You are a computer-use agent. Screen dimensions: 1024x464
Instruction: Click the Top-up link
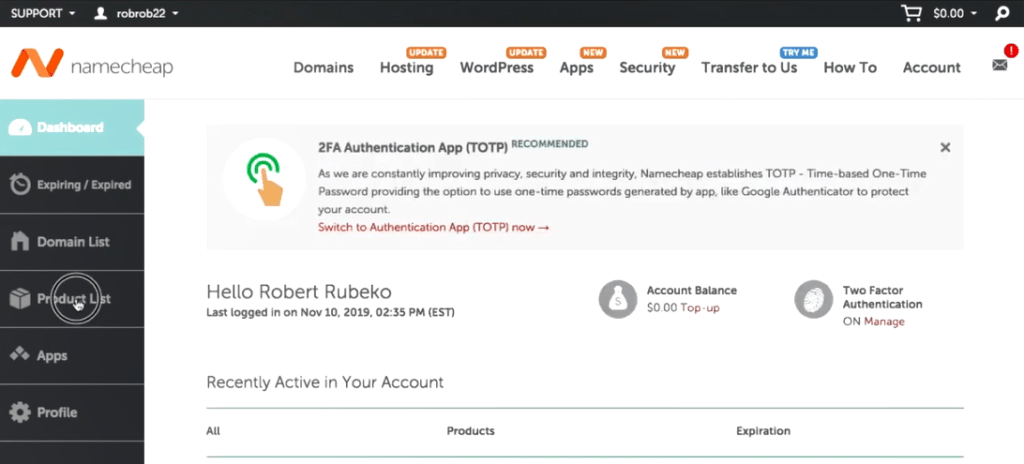pos(699,307)
